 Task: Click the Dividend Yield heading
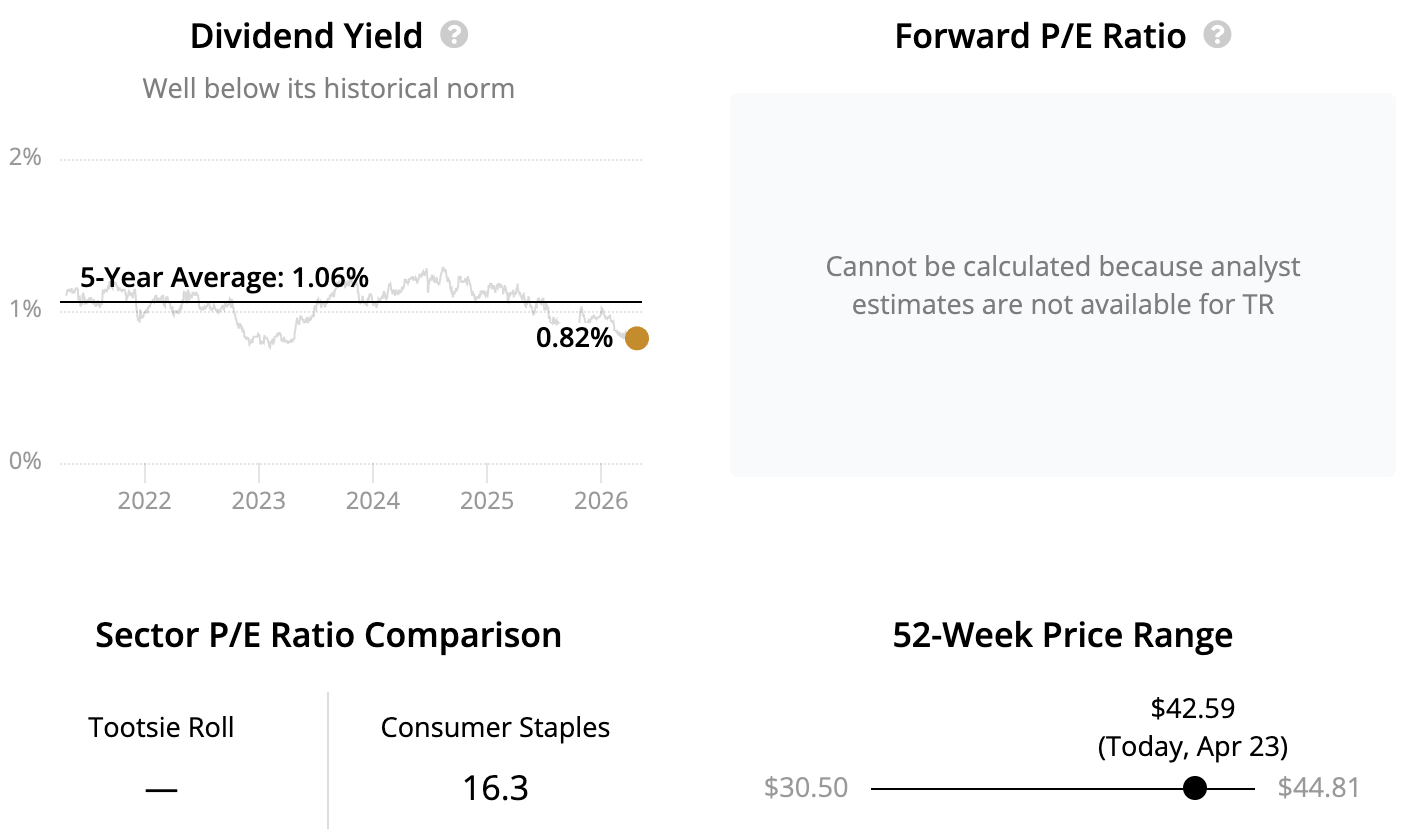pos(307,36)
